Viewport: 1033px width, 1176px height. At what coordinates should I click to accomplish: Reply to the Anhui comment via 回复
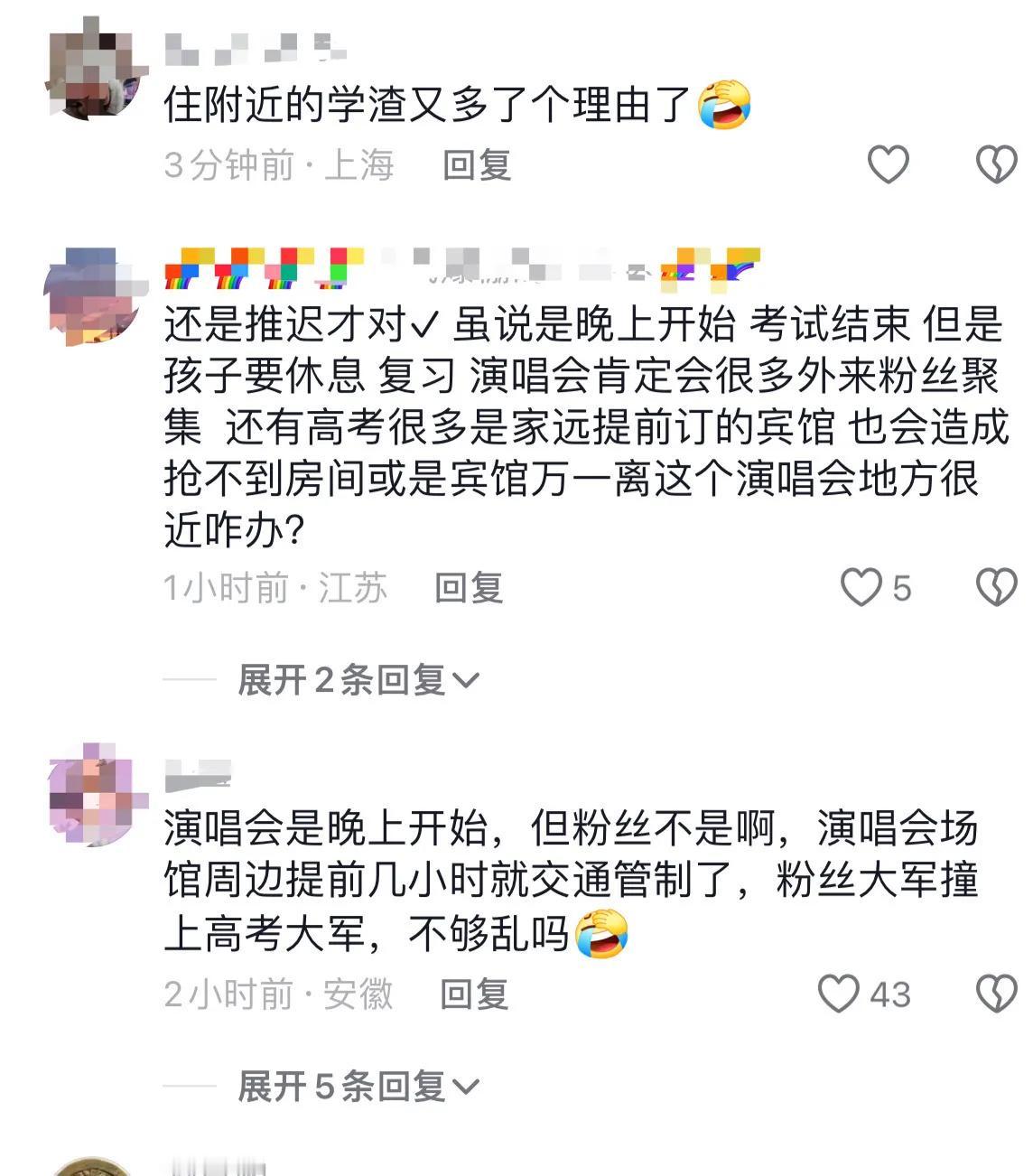(474, 994)
